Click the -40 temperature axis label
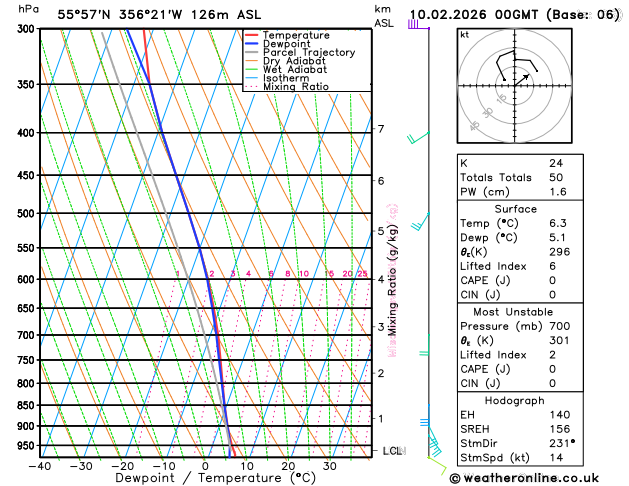629x486 pixels. point(40,466)
